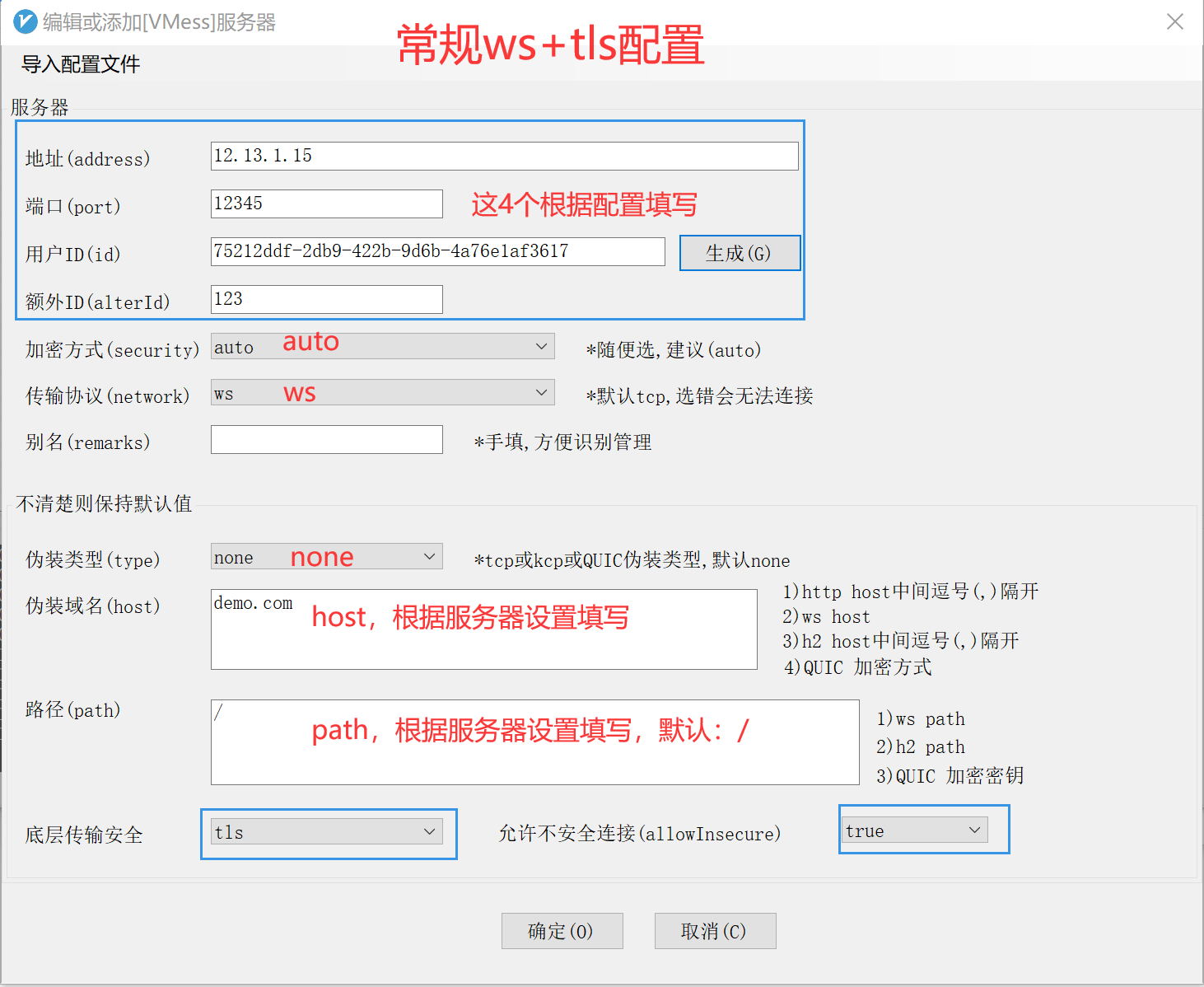Screen dimensions: 1204x987
Task: Open the 导入配置文件 menu
Action: point(81,64)
